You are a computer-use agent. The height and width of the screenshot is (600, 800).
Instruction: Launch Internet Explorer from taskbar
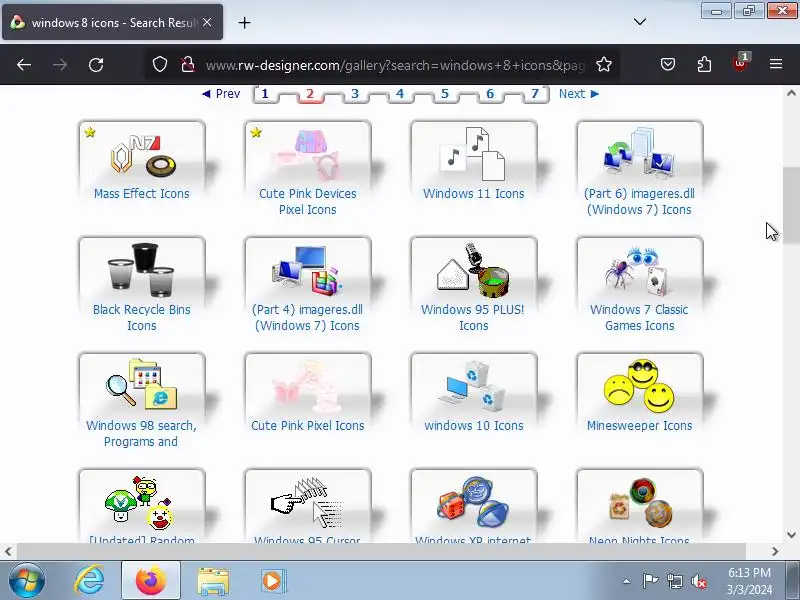pos(90,581)
